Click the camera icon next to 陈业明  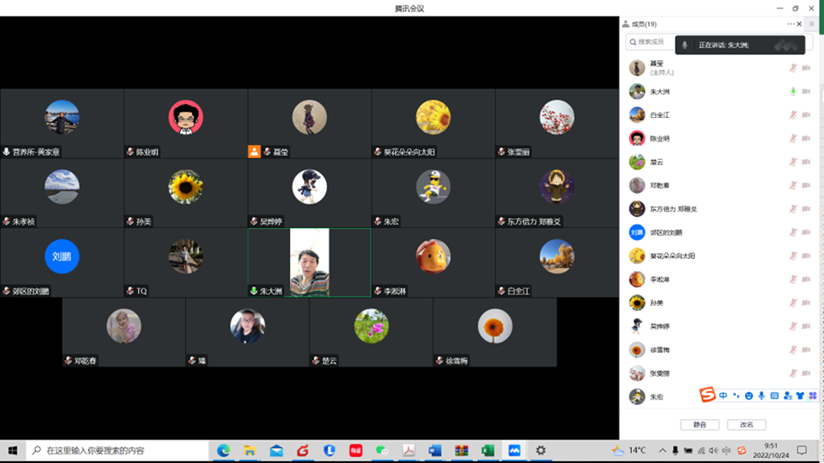click(x=806, y=138)
